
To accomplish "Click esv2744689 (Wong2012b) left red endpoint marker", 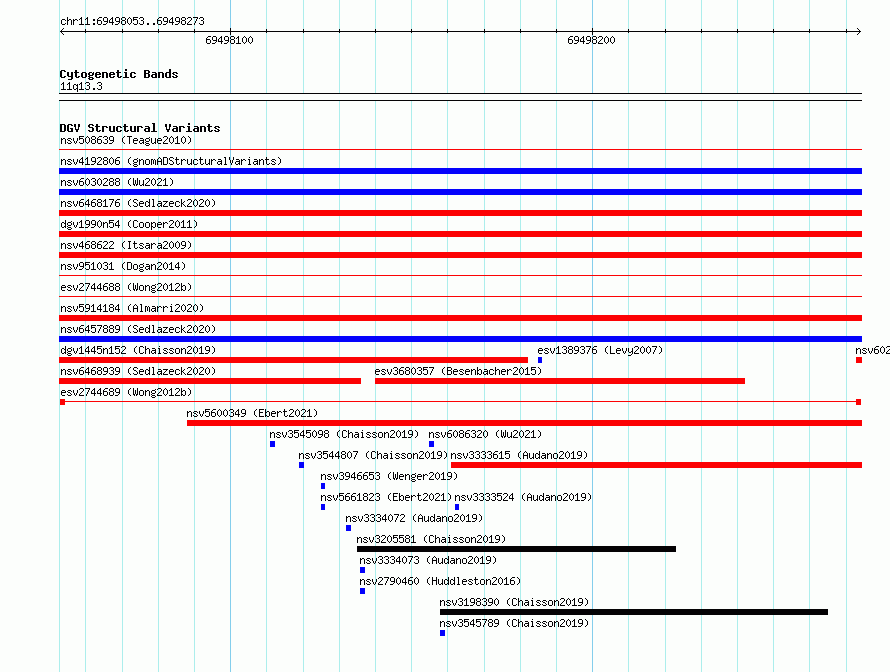I will pos(62,402).
